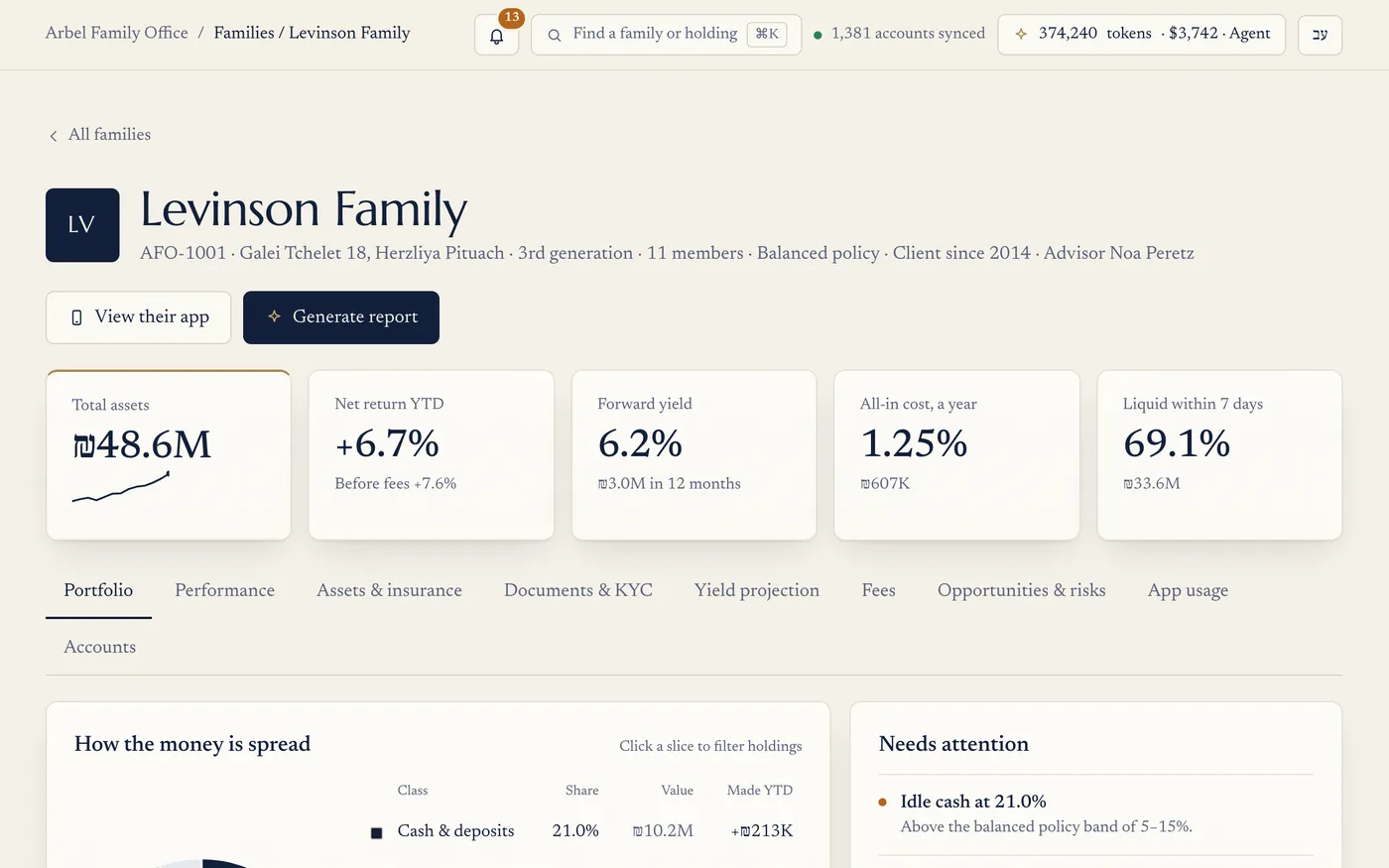Screen dimensions: 1389x868
Task: Click the sparkle icon in Generate report
Action: pos(275,316)
